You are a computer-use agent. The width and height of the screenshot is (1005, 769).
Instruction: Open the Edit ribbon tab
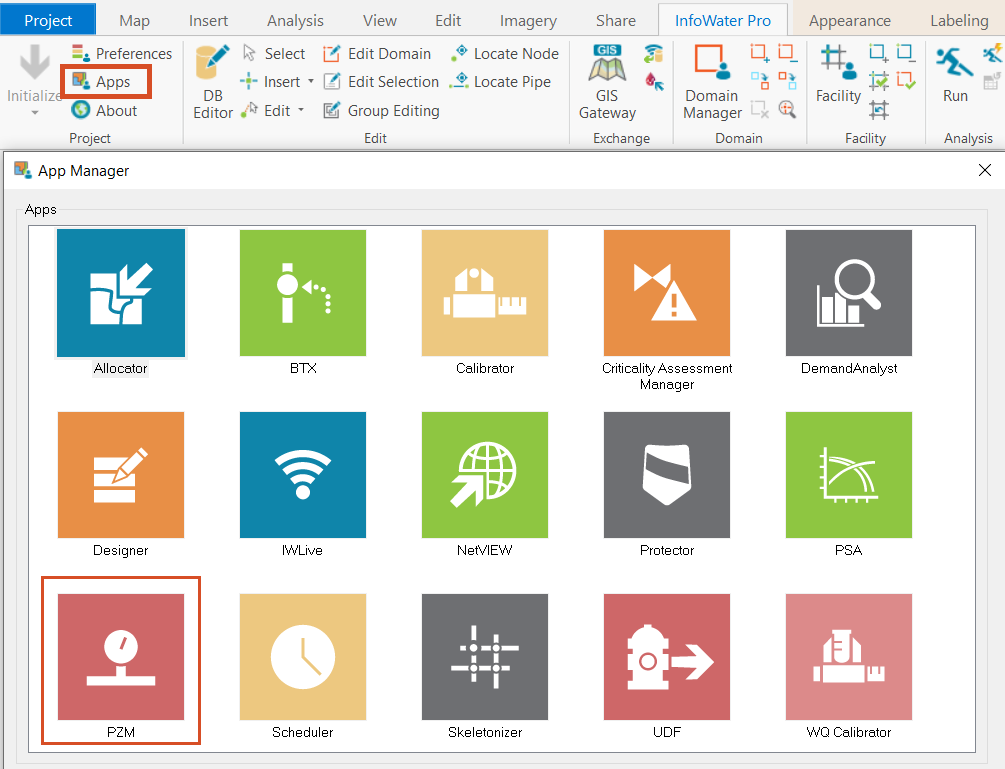(448, 21)
